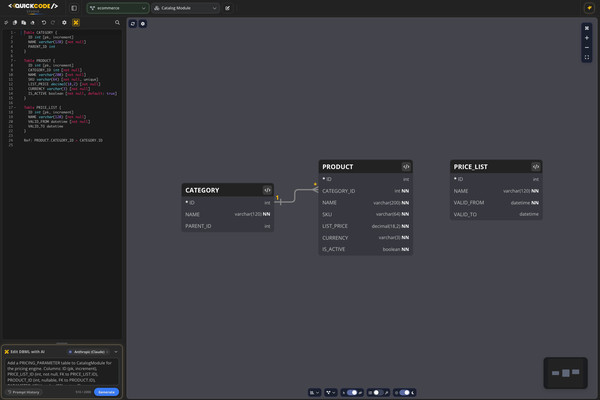Open the Anthropic (Claude) model selector
Viewport: 600px width, 400px height.
88,352
